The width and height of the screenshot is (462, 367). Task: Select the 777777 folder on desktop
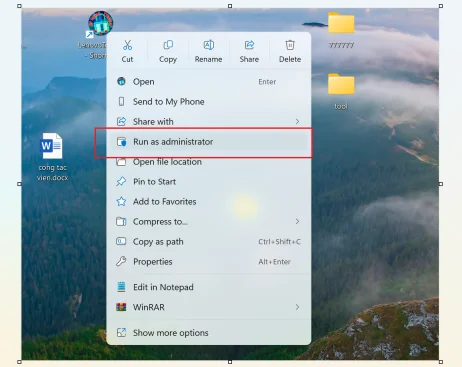[341, 31]
